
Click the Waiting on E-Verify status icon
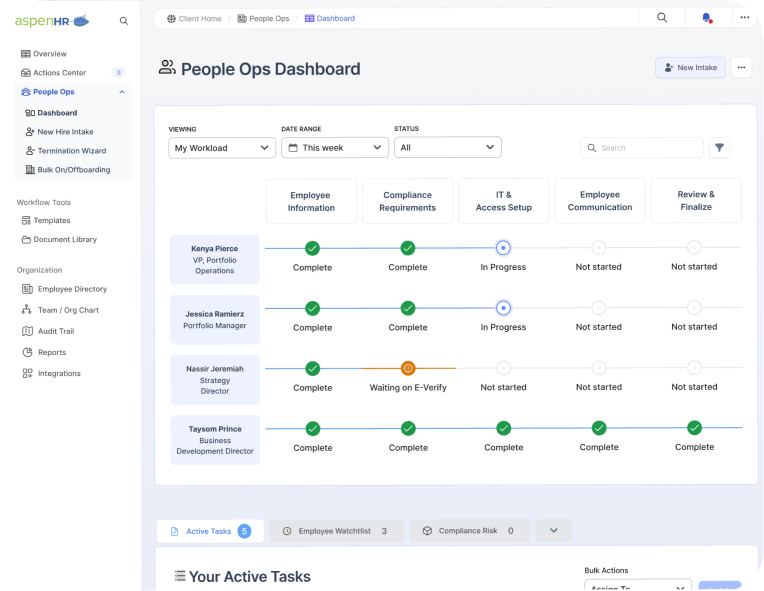[x=407, y=368]
